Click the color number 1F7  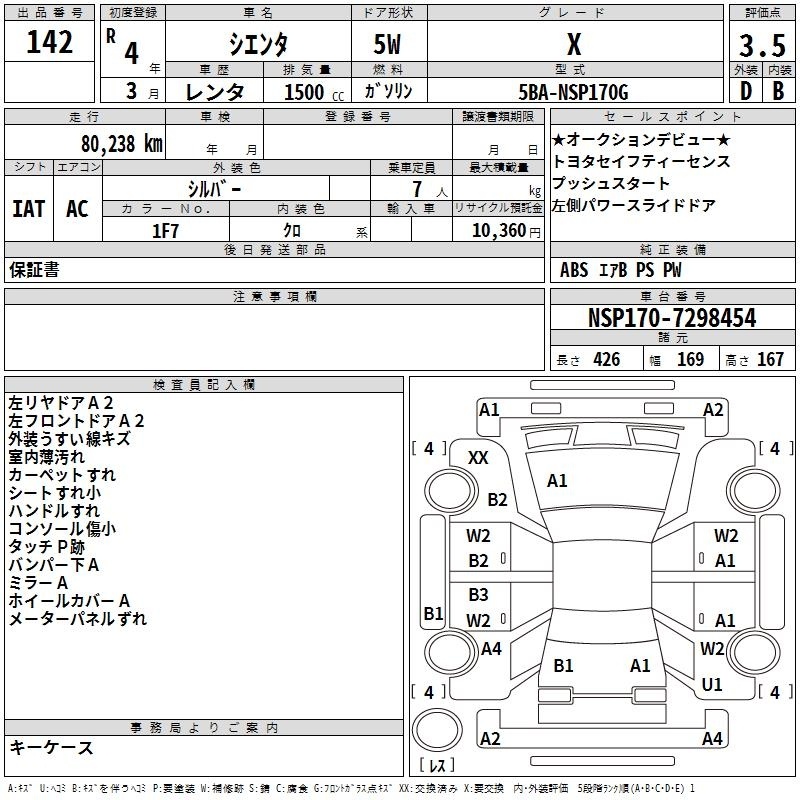(165, 231)
